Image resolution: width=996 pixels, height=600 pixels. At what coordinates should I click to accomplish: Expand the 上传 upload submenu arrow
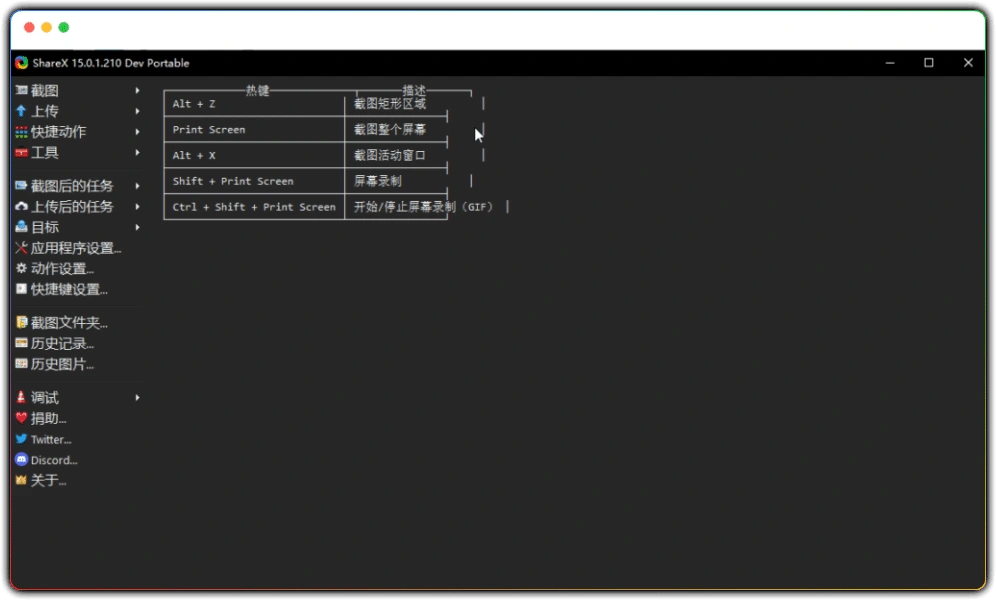point(137,111)
